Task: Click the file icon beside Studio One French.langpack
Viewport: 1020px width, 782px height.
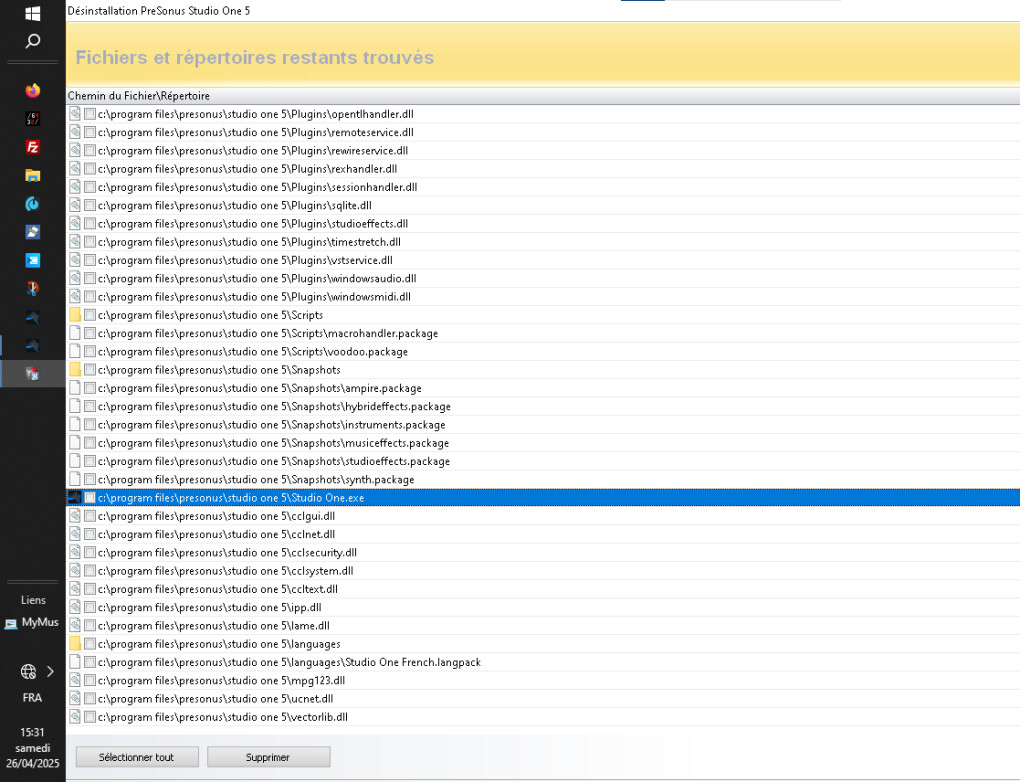Action: (75, 662)
